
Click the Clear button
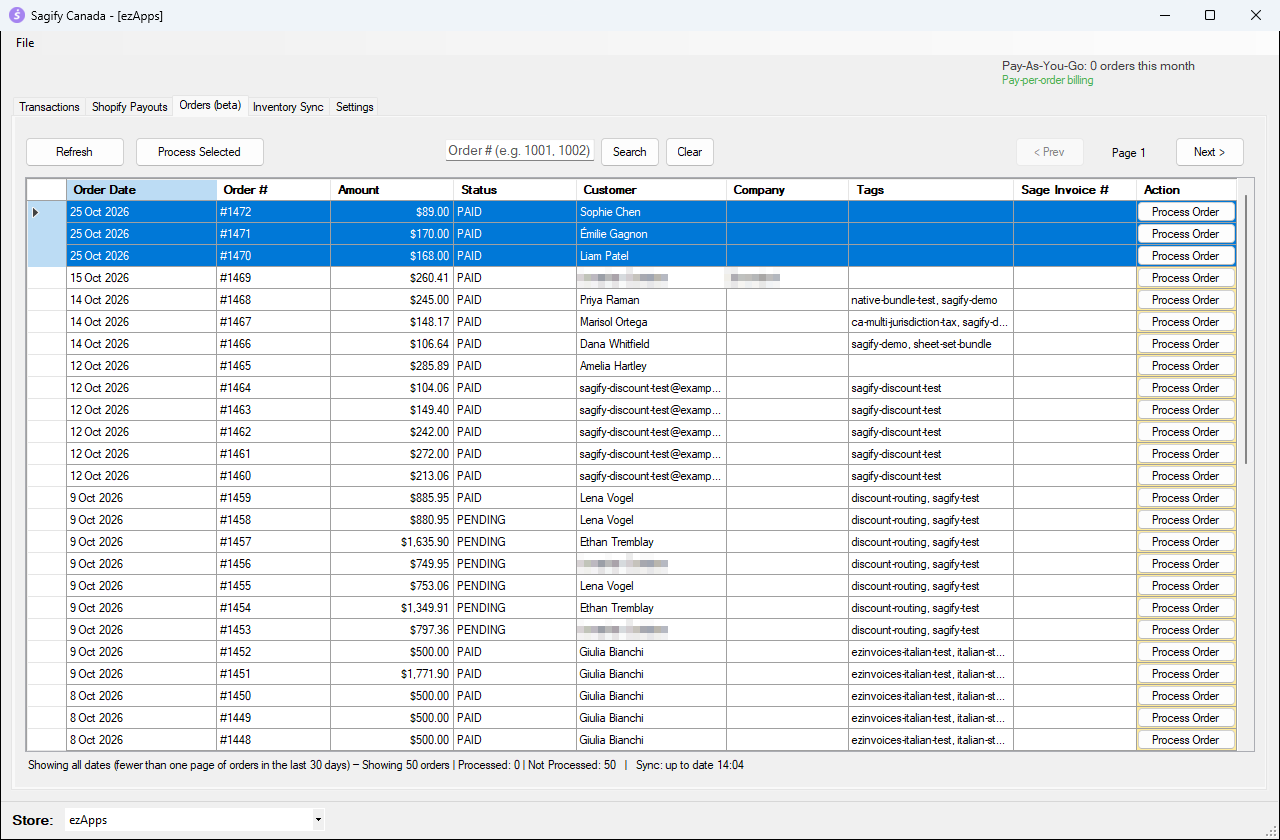click(690, 152)
